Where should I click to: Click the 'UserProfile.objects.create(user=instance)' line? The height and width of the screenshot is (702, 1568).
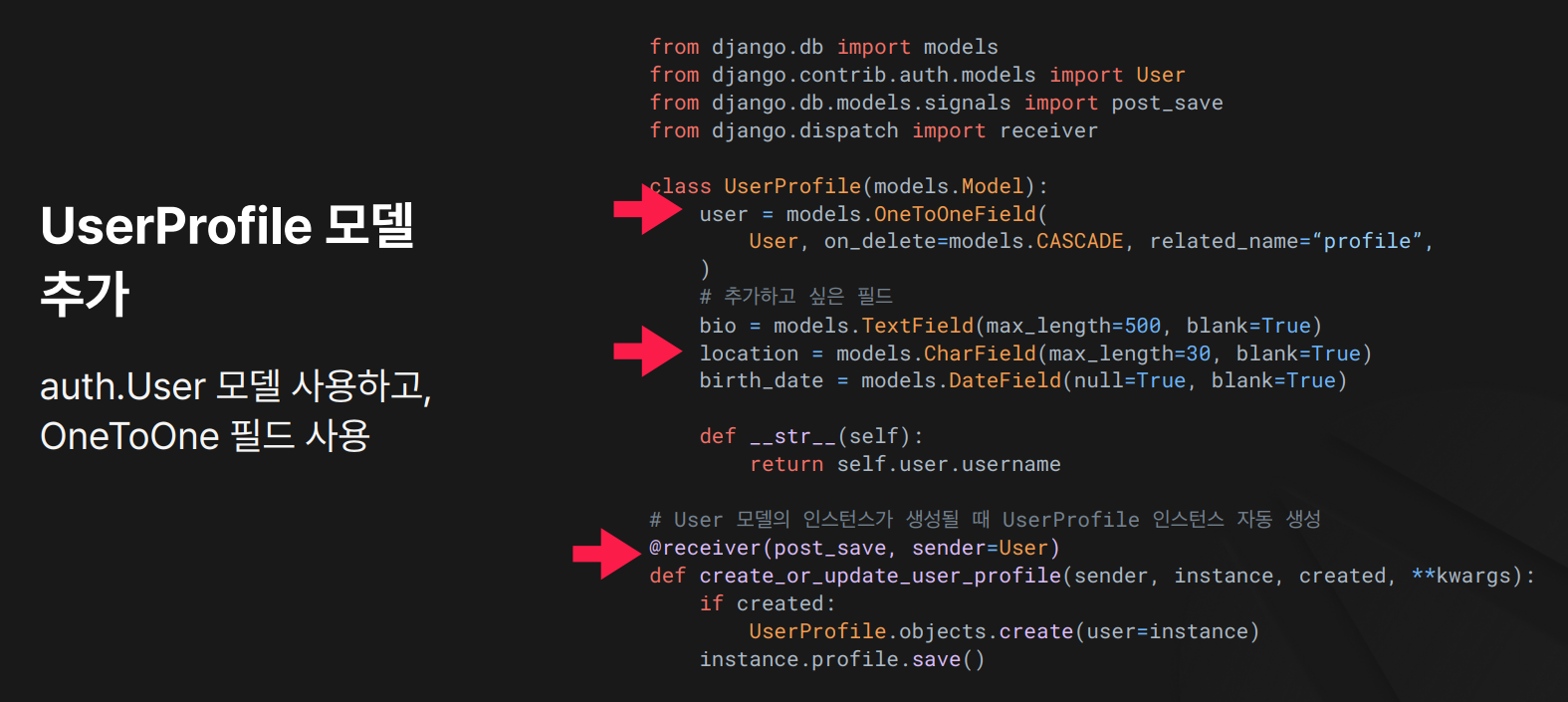coord(1004,631)
